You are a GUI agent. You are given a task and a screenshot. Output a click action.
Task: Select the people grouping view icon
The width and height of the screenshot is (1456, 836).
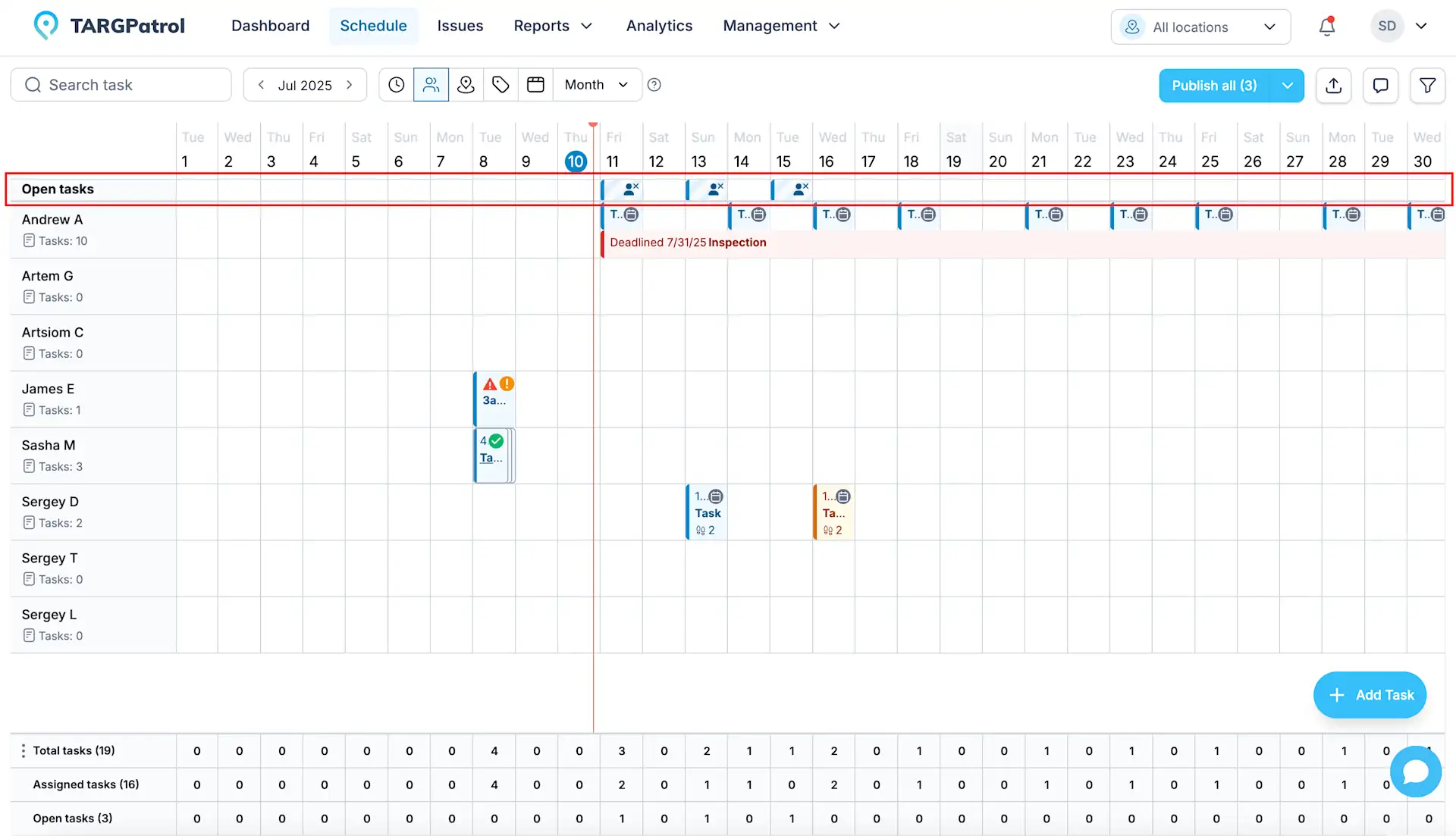point(431,85)
